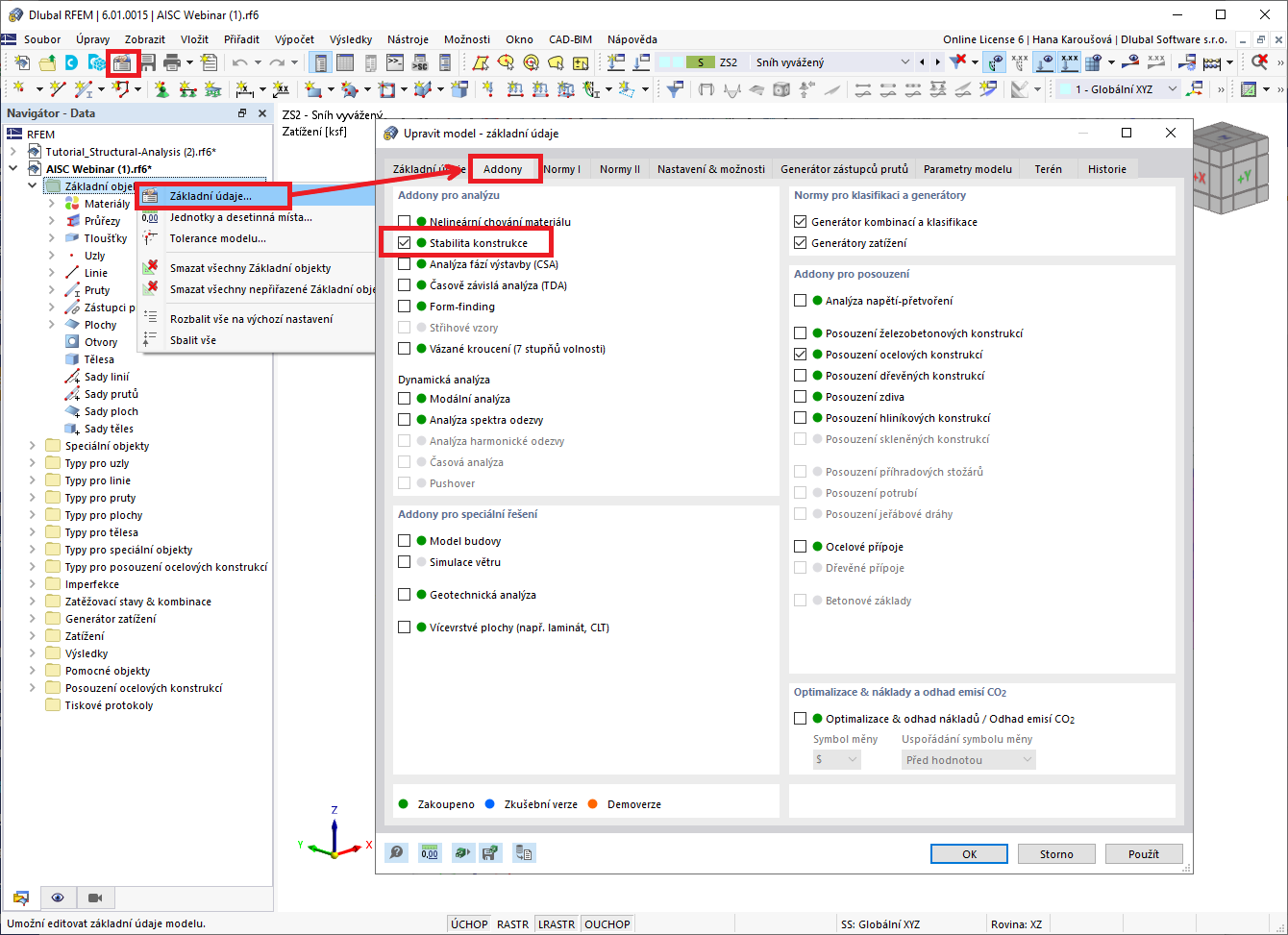Click the OK button in the dialog
Viewport: 1288px width, 935px height.
968,853
